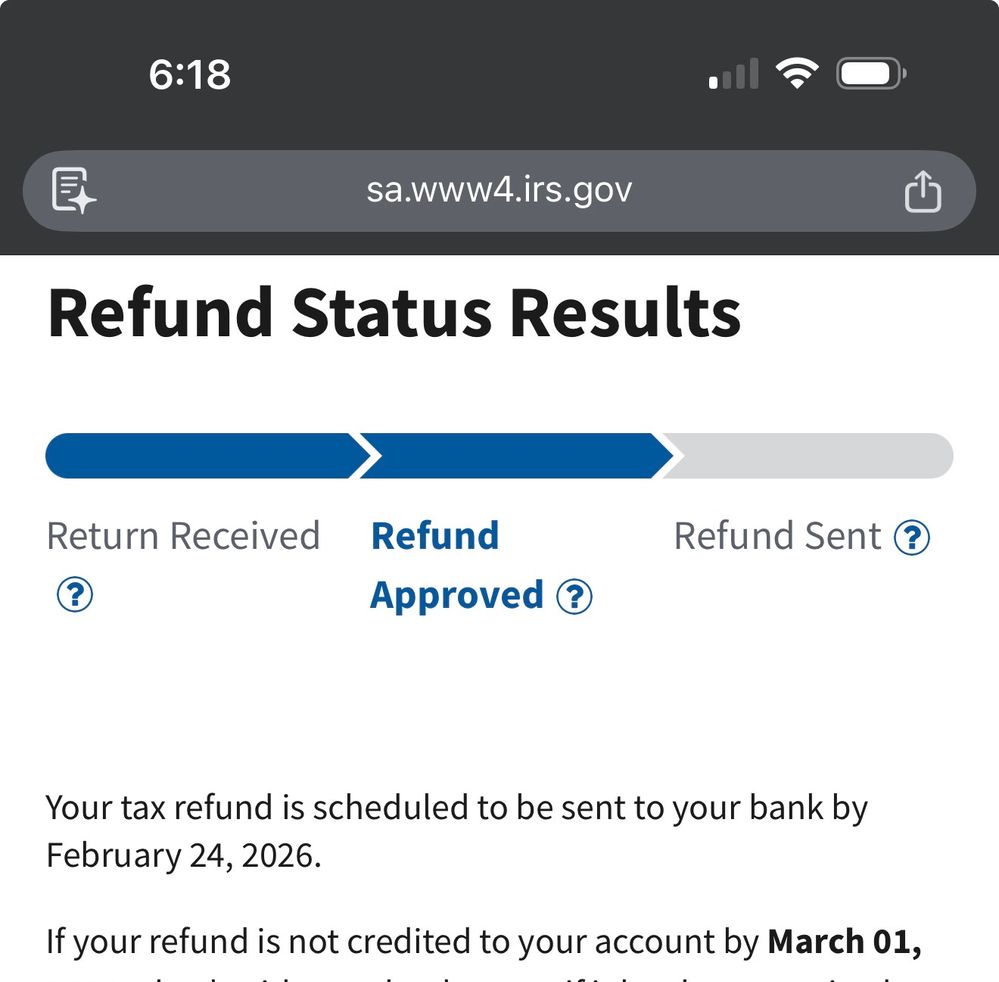Tap the share icon in address bar
999x982 pixels.
click(x=922, y=191)
